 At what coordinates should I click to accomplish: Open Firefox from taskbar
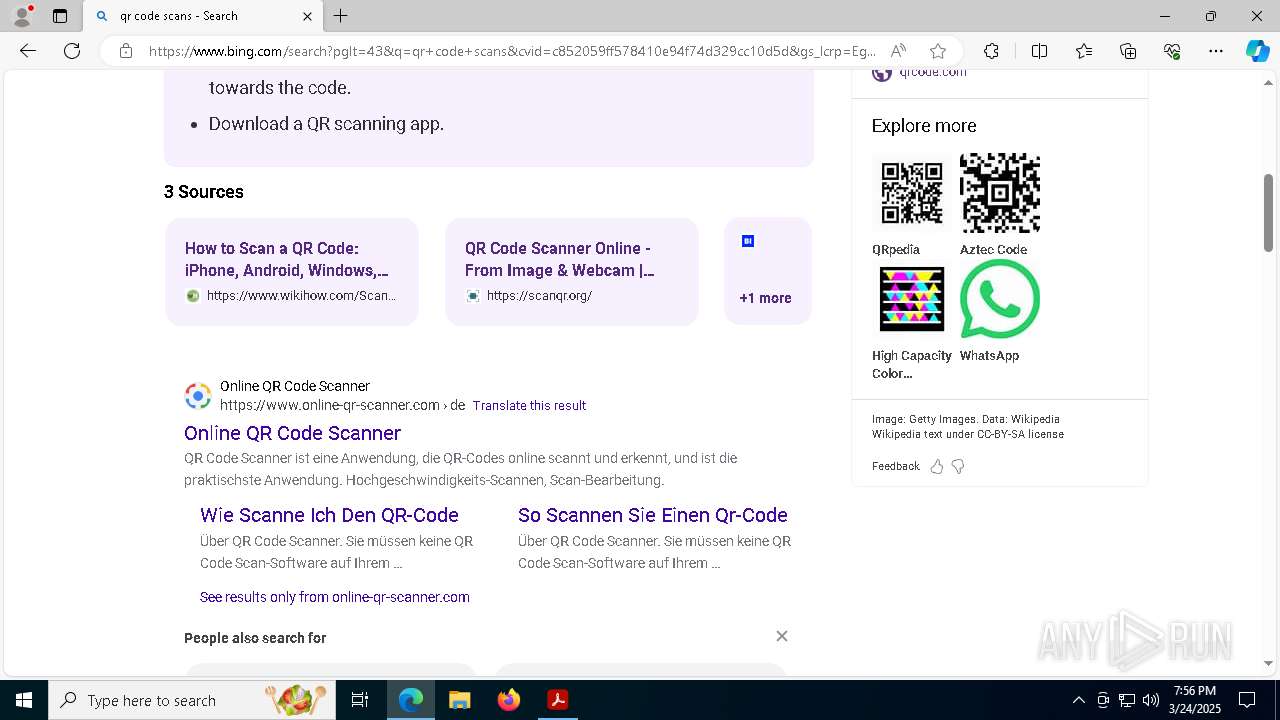coord(509,700)
